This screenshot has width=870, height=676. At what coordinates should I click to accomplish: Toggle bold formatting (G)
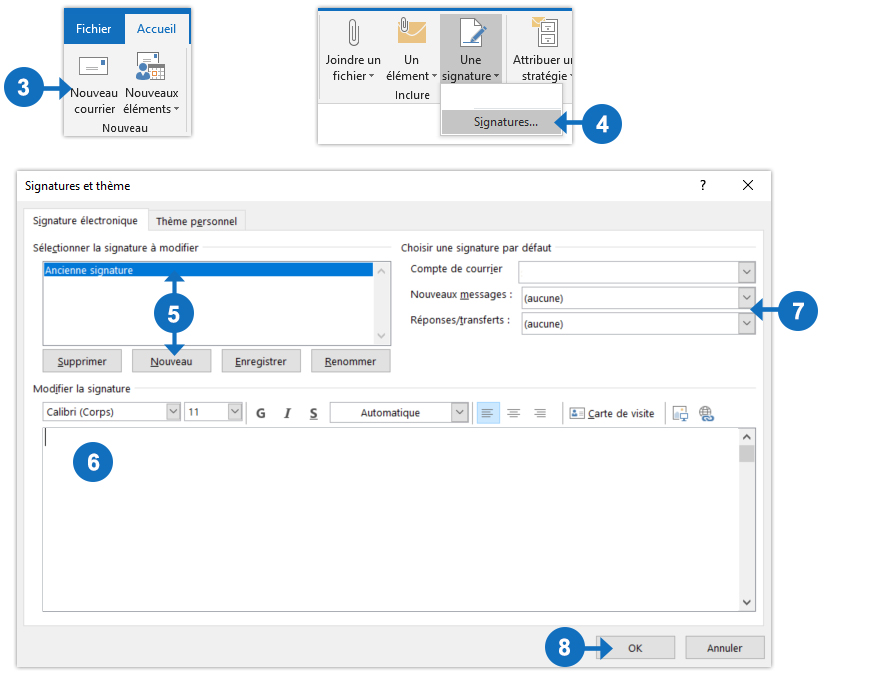point(261,413)
